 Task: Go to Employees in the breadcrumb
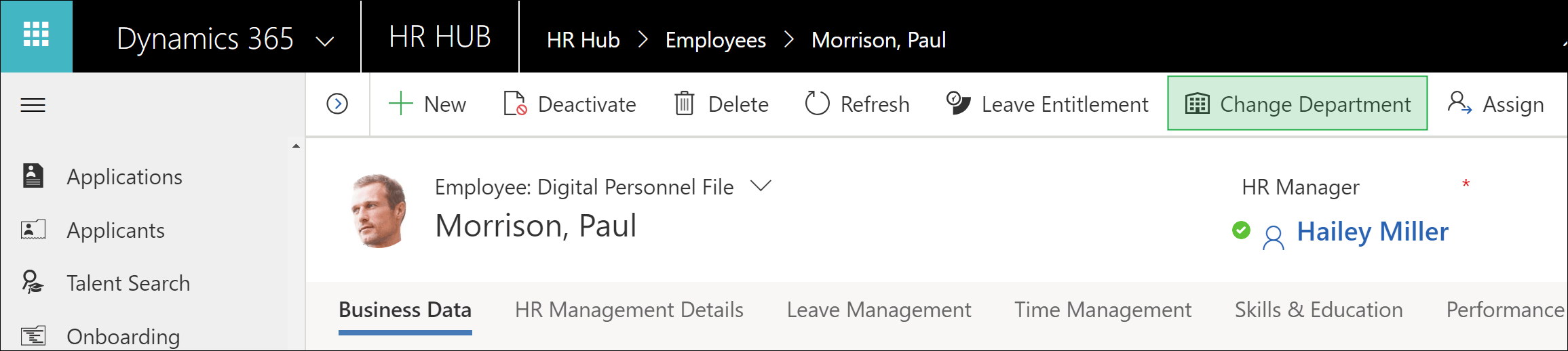tap(716, 41)
